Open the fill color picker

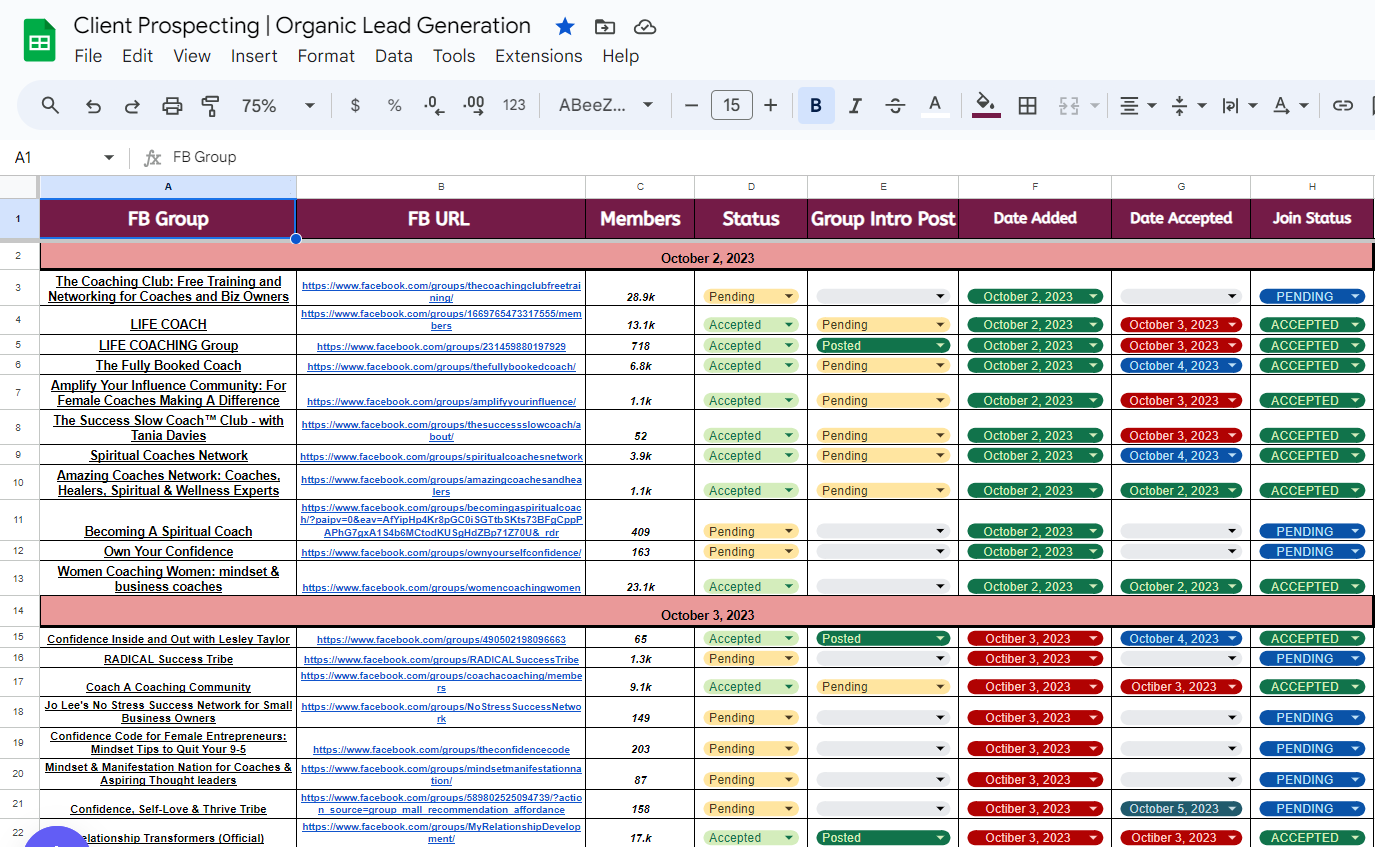[x=986, y=105]
